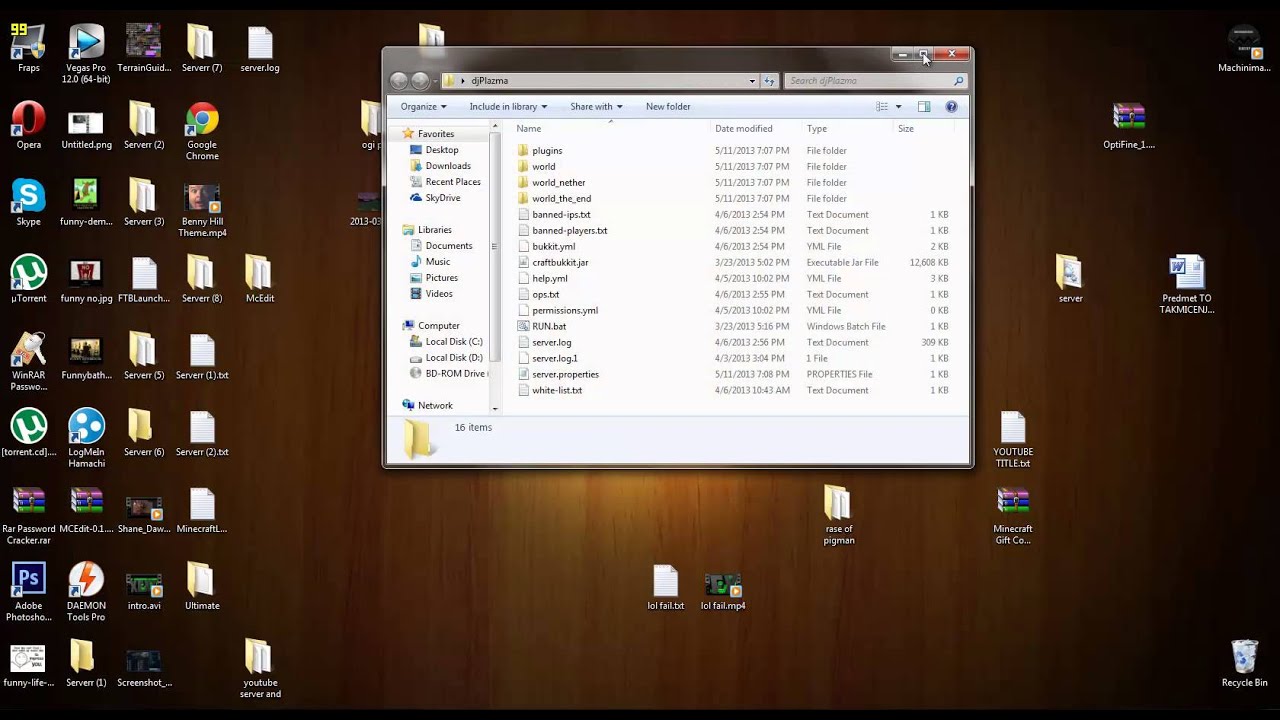Screen dimensions: 1280x720
Task: Click the Search djPlazma field
Action: point(870,81)
